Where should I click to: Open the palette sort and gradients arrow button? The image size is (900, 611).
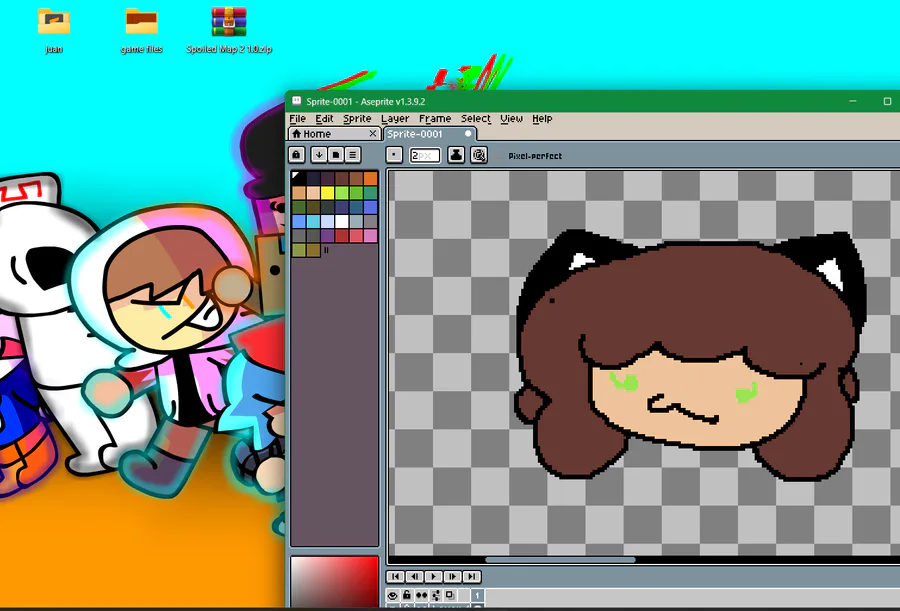(319, 154)
